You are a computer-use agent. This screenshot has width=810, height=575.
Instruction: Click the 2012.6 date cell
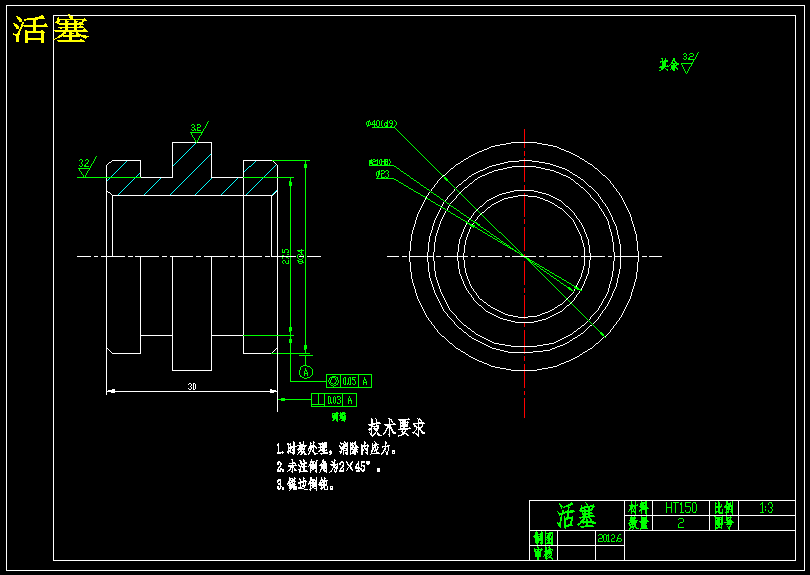(x=610, y=538)
